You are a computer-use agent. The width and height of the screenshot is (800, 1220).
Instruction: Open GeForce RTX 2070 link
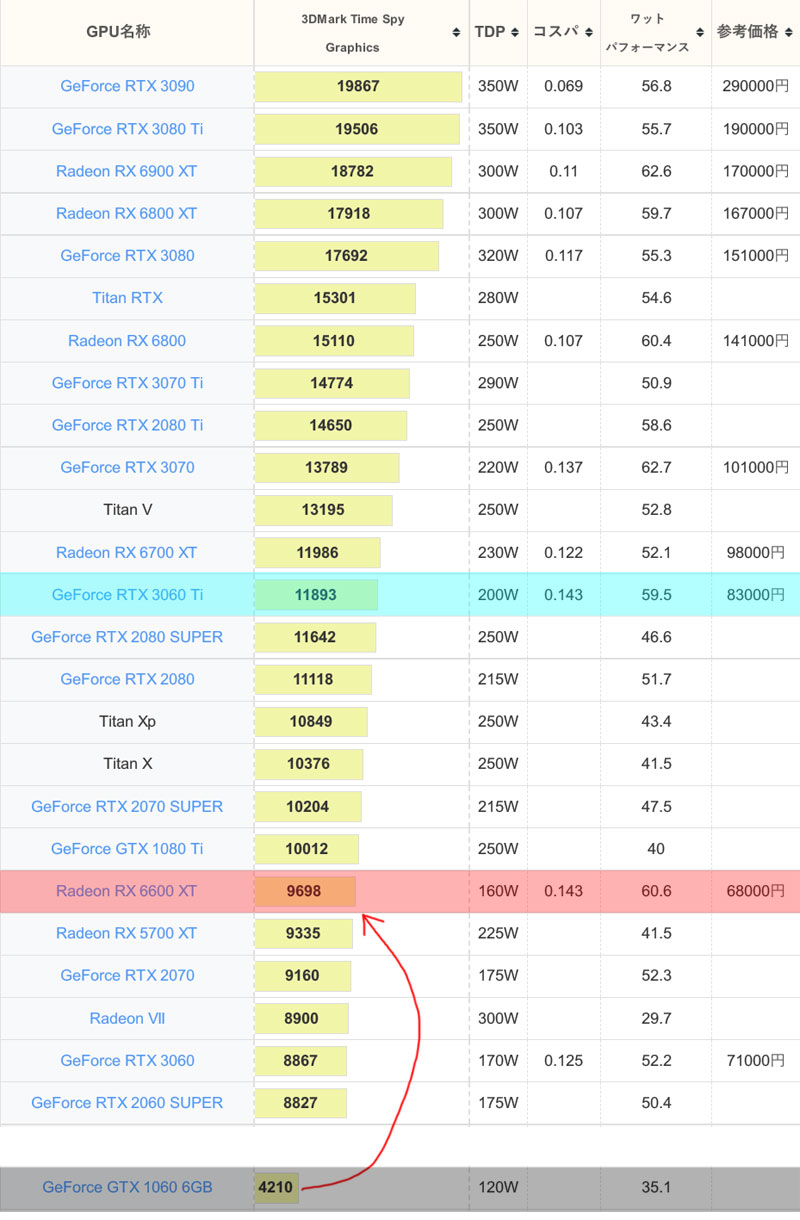point(127,975)
